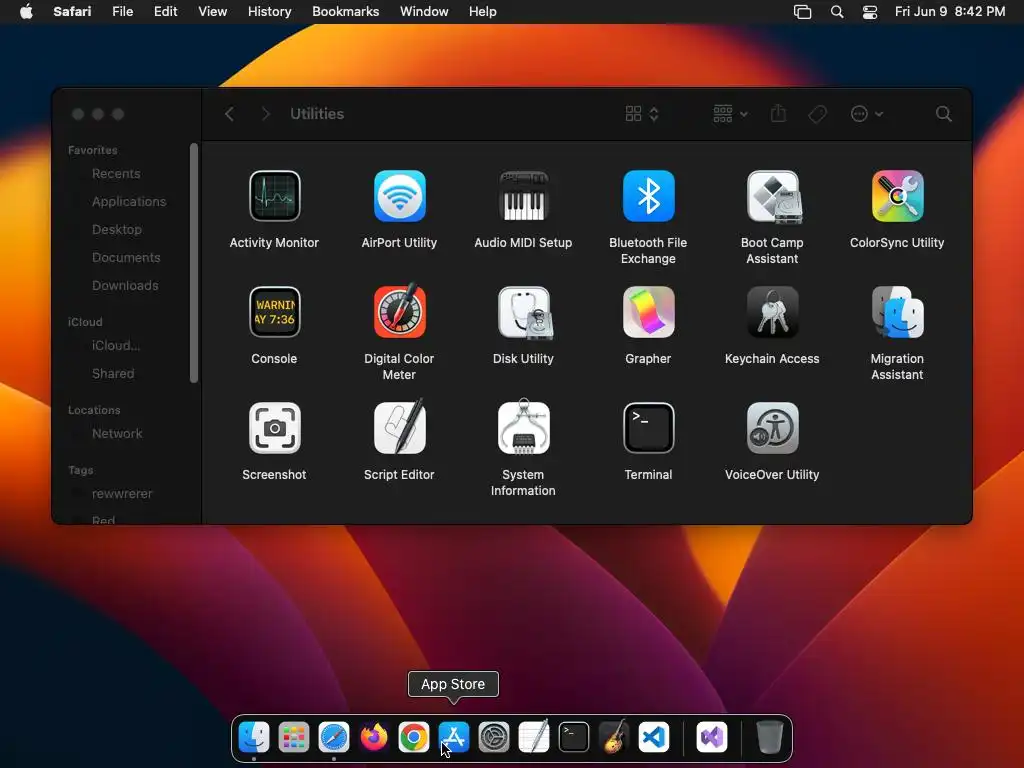1024x768 pixels.
Task: Open VoiceOver Utility
Action: pyautogui.click(x=773, y=428)
